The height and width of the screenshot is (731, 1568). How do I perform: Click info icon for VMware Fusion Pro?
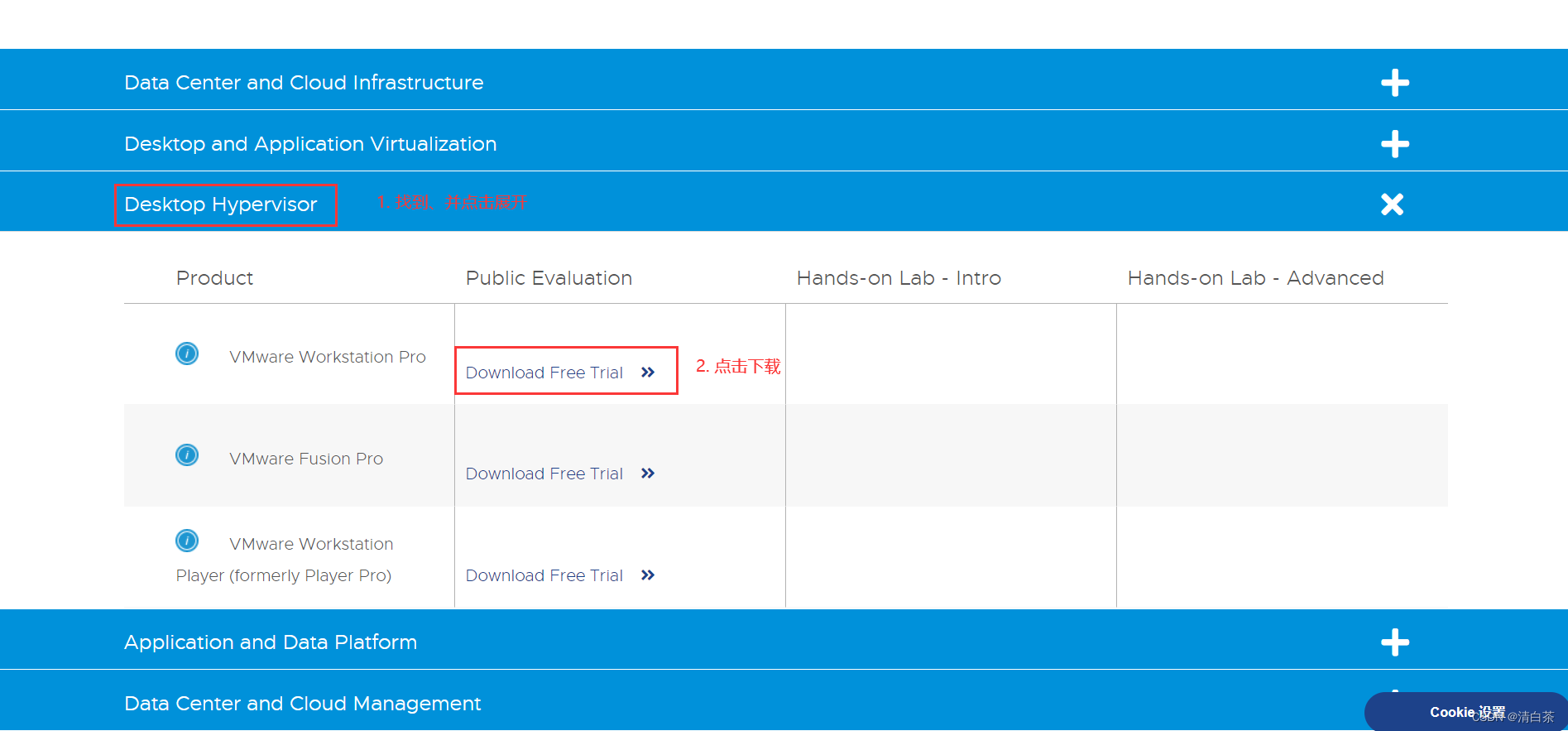(x=187, y=455)
